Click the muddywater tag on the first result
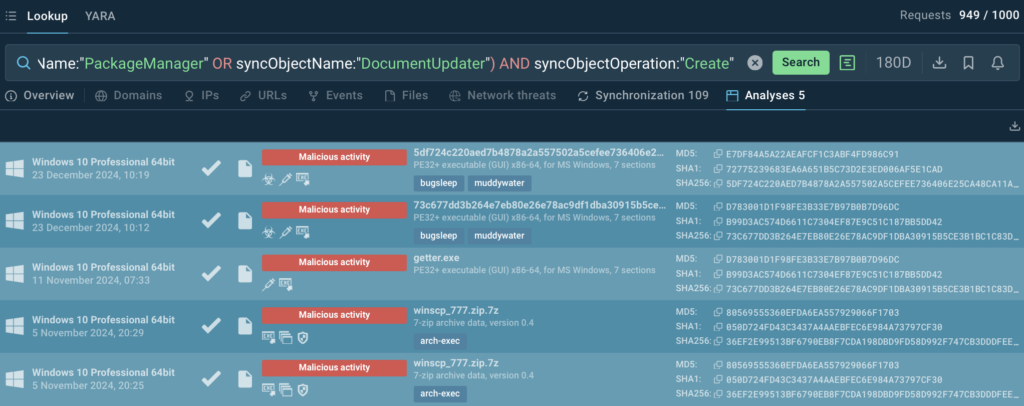 pyautogui.click(x=499, y=183)
